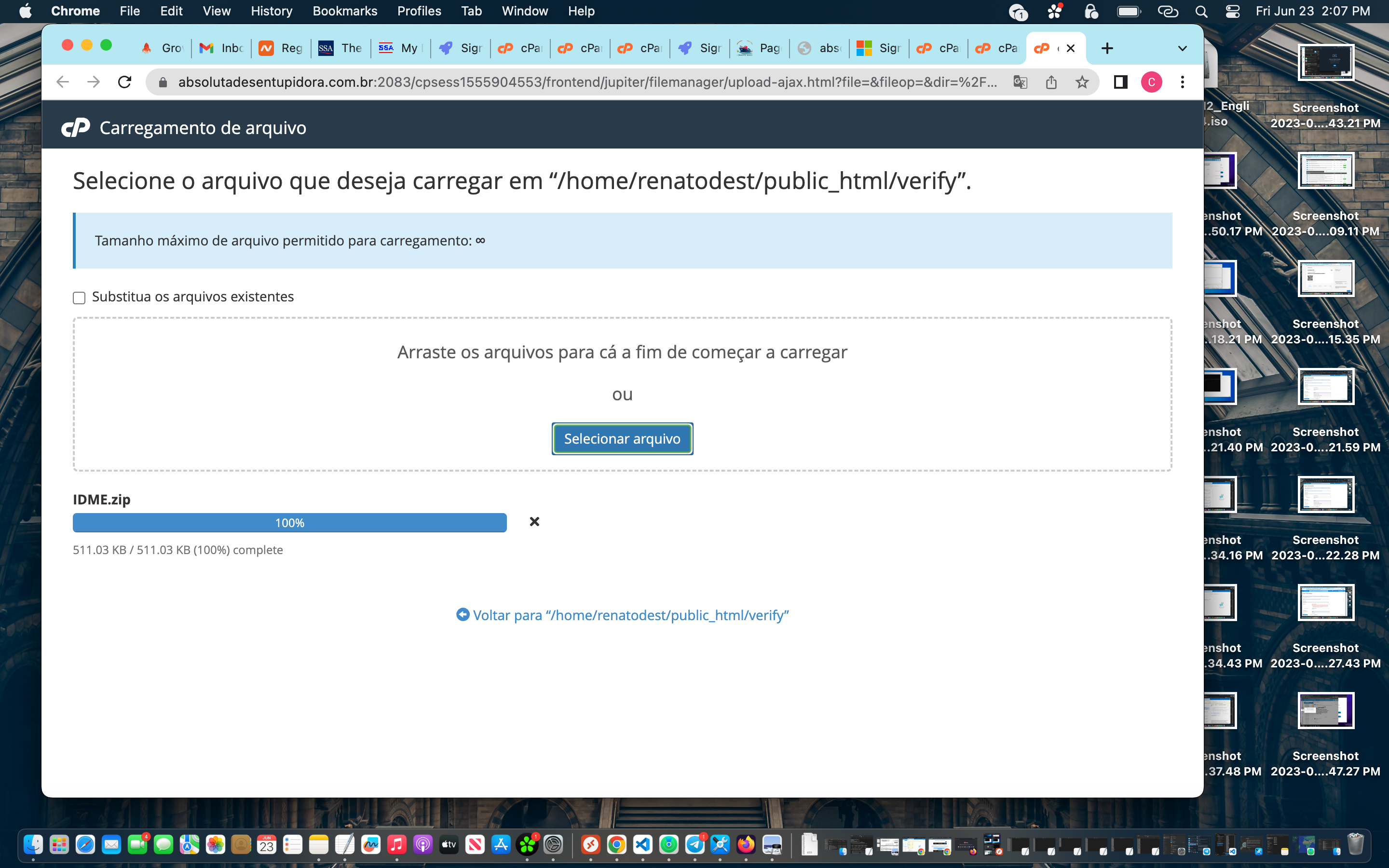1389x868 pixels.
Task: Open Finder from the dock
Action: [33, 844]
